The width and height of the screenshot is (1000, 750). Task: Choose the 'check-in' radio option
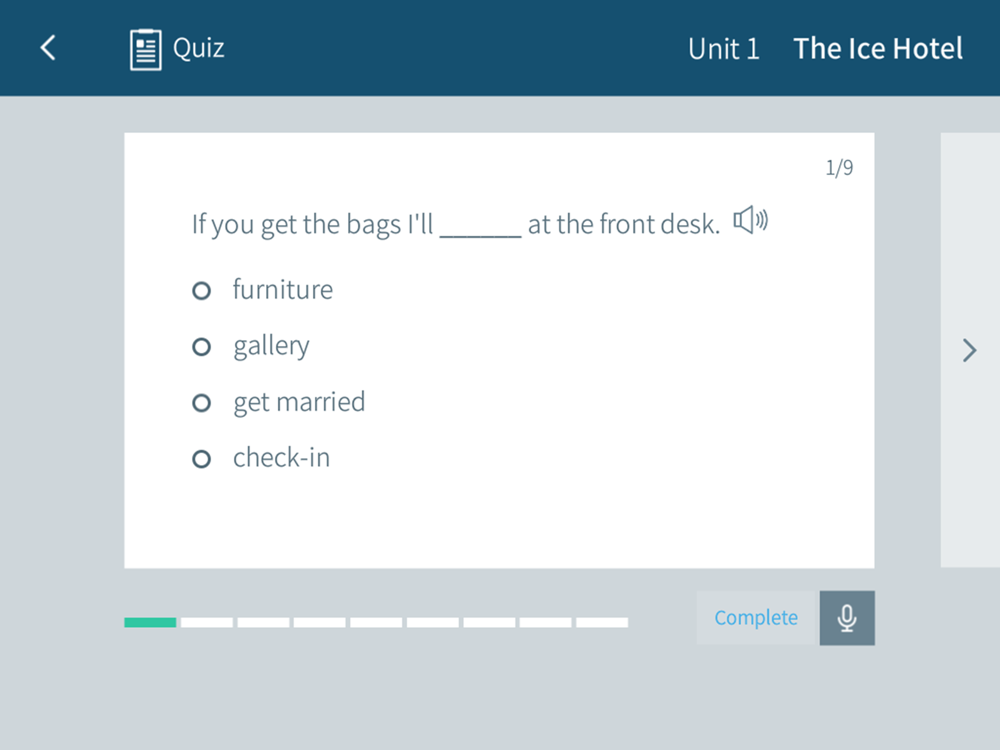(202, 459)
